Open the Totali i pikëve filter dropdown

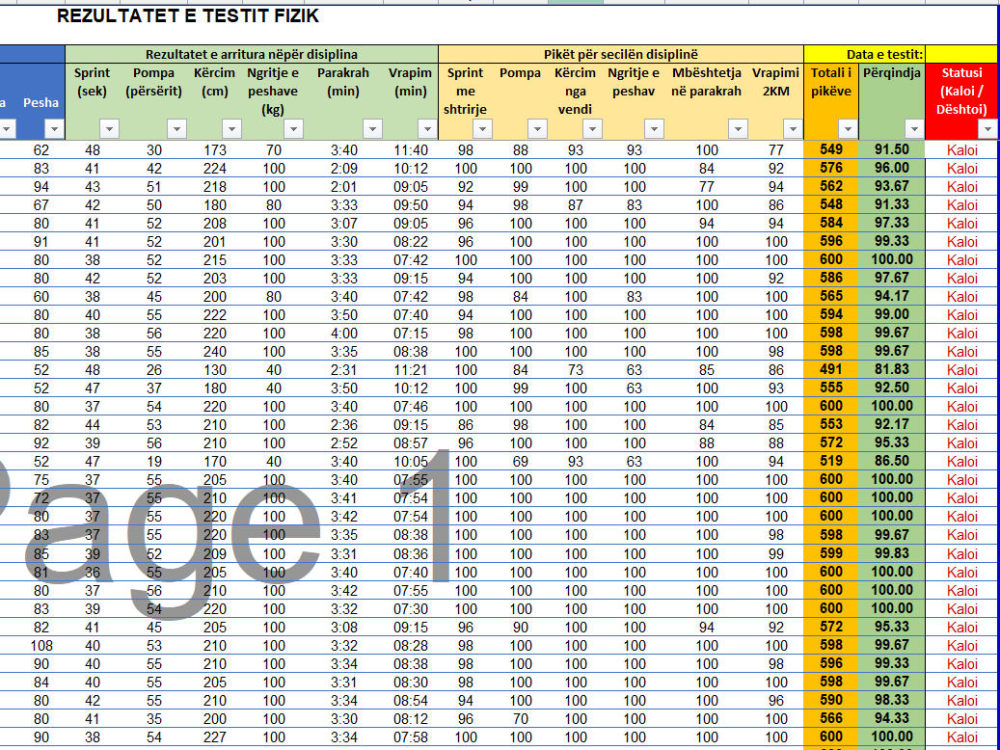[847, 129]
